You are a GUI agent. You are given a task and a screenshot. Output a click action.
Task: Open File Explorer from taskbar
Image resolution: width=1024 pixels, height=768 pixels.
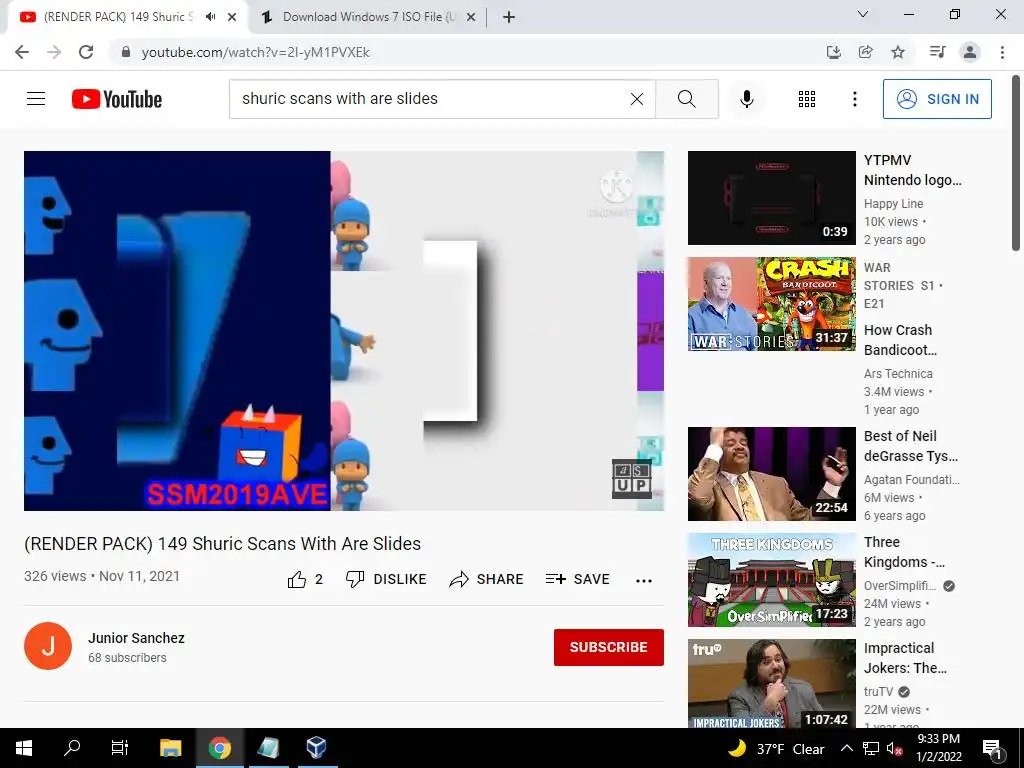click(170, 748)
